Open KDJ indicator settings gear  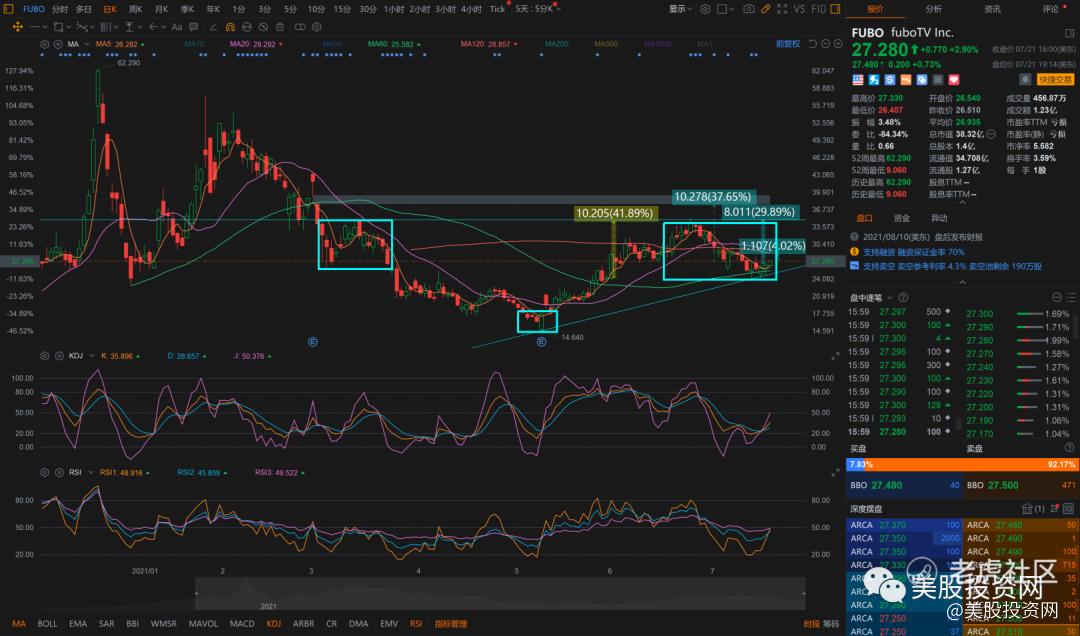(x=45, y=356)
